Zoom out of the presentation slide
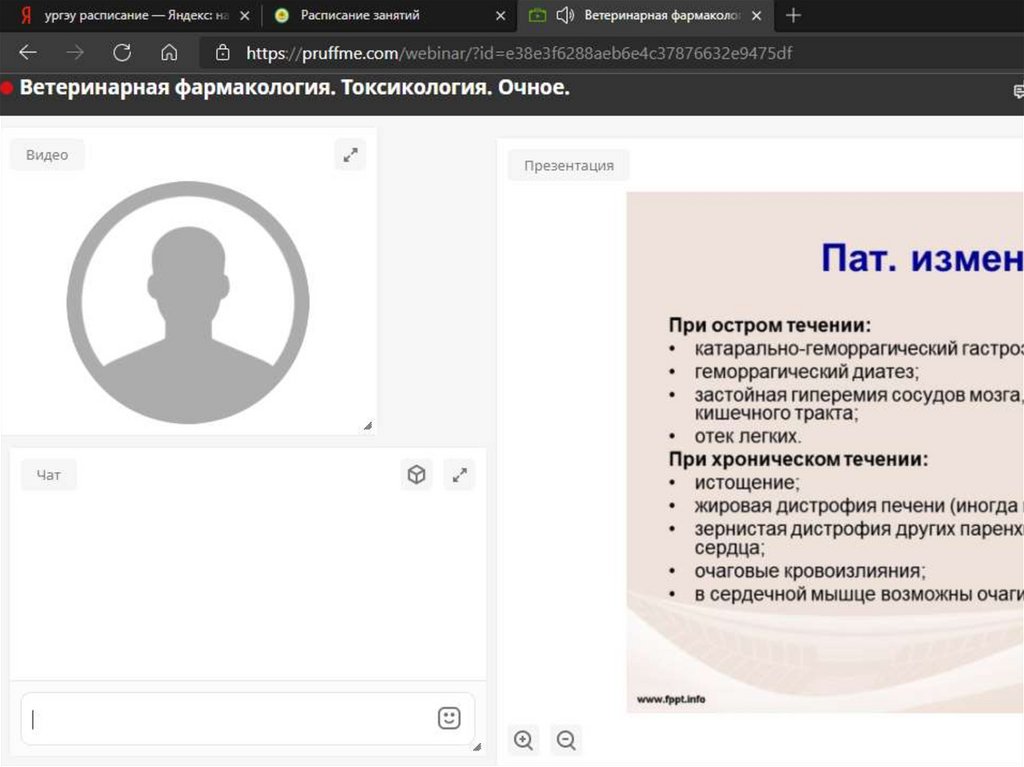1024x767 pixels. click(566, 740)
